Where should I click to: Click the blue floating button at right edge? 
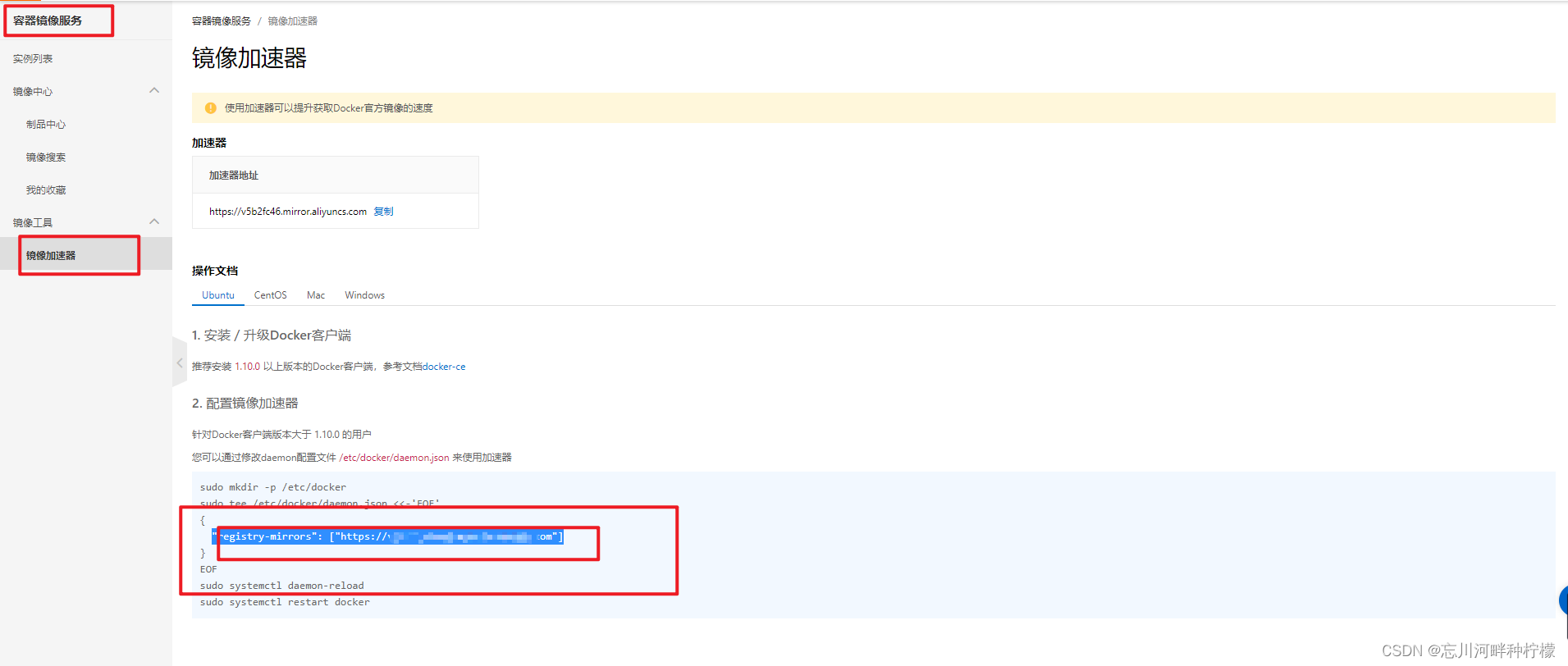pyautogui.click(x=1562, y=600)
